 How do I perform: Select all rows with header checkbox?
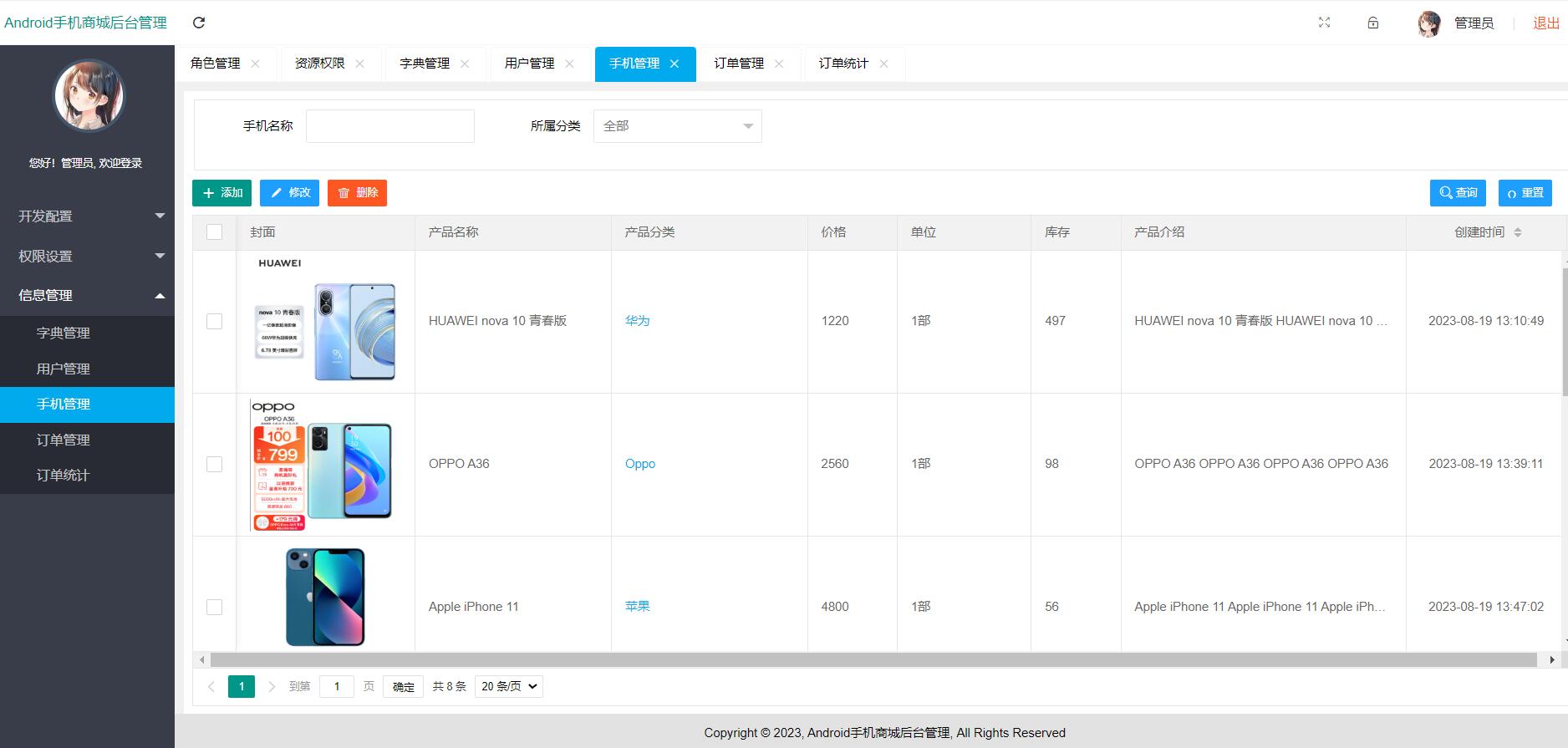click(x=215, y=232)
